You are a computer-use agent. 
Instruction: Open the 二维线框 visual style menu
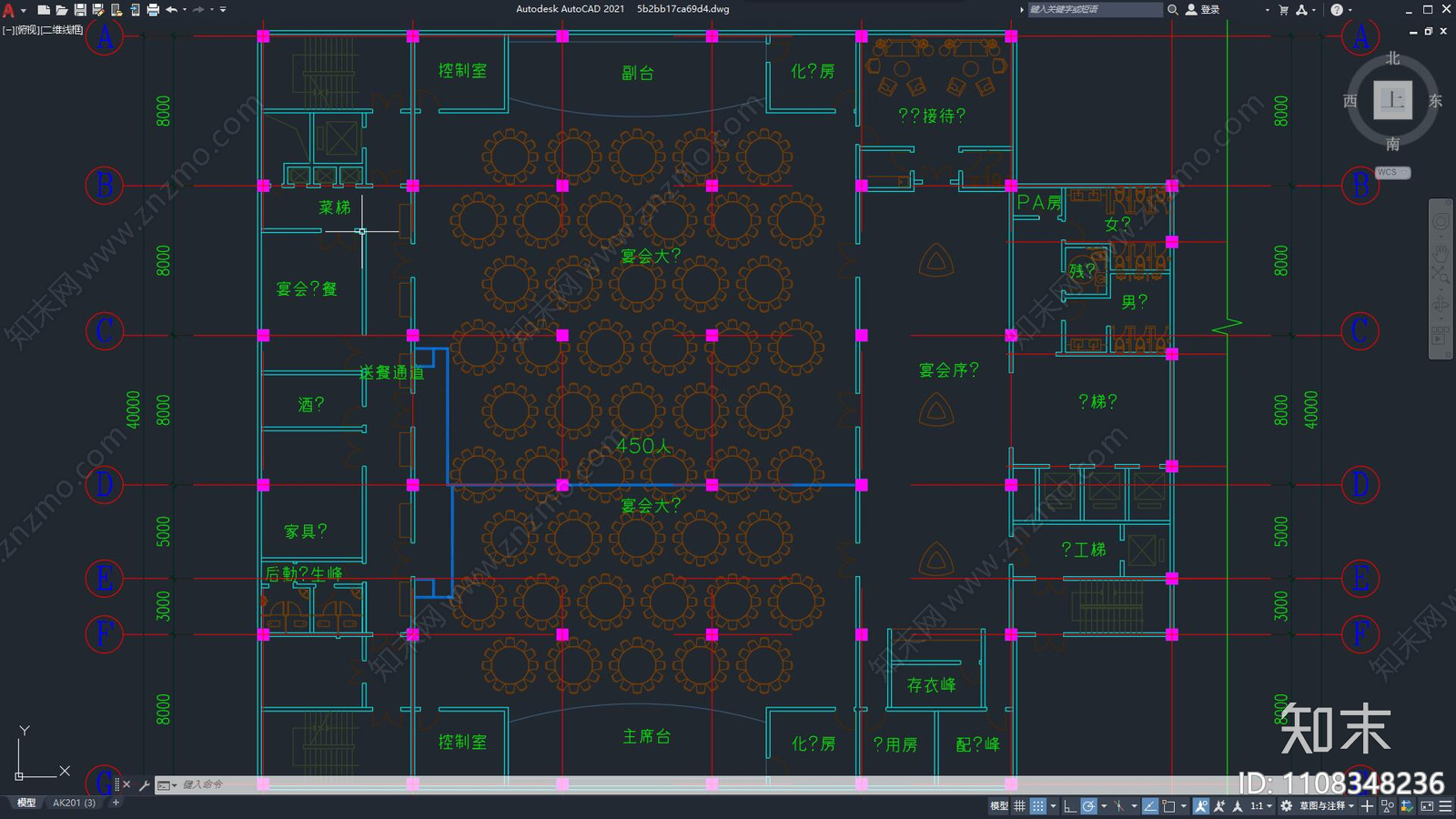click(62, 30)
